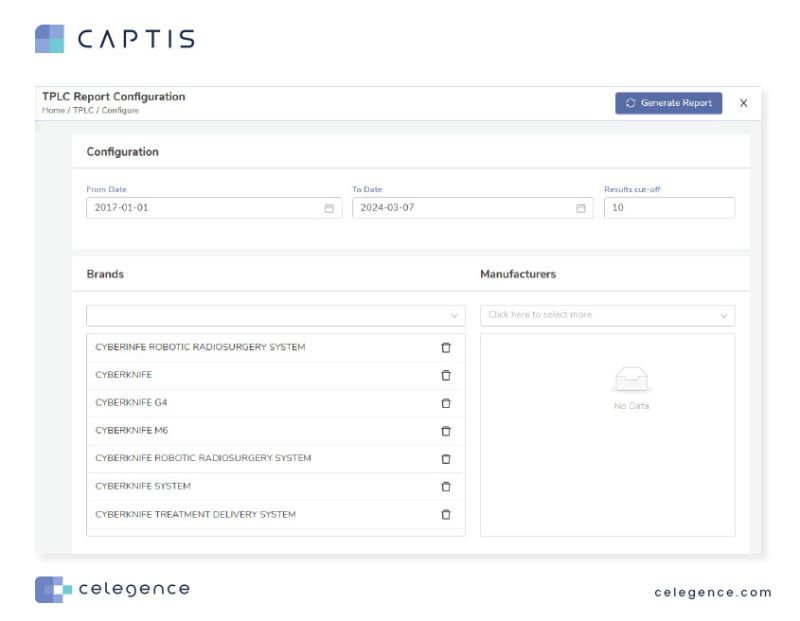This screenshot has width=800, height=621.
Task: Click the Celegence logo at bottom left
Action: [x=113, y=590]
